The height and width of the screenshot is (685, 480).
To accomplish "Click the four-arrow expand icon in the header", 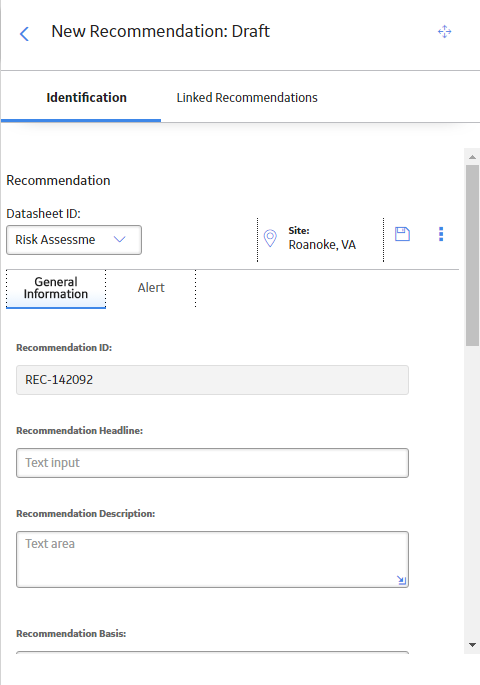I will click(x=445, y=31).
